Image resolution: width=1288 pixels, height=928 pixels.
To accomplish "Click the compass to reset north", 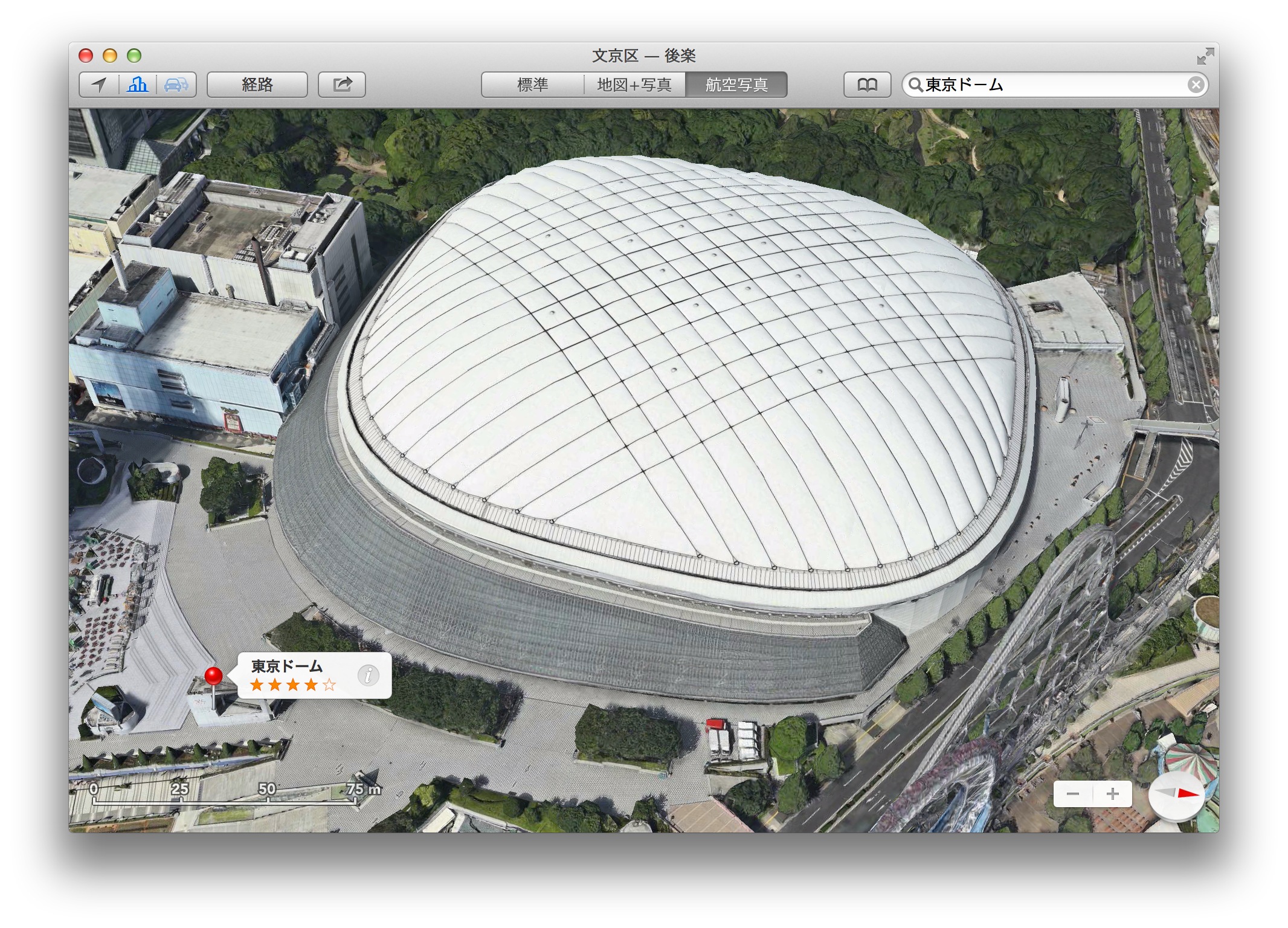I will 1176,794.
